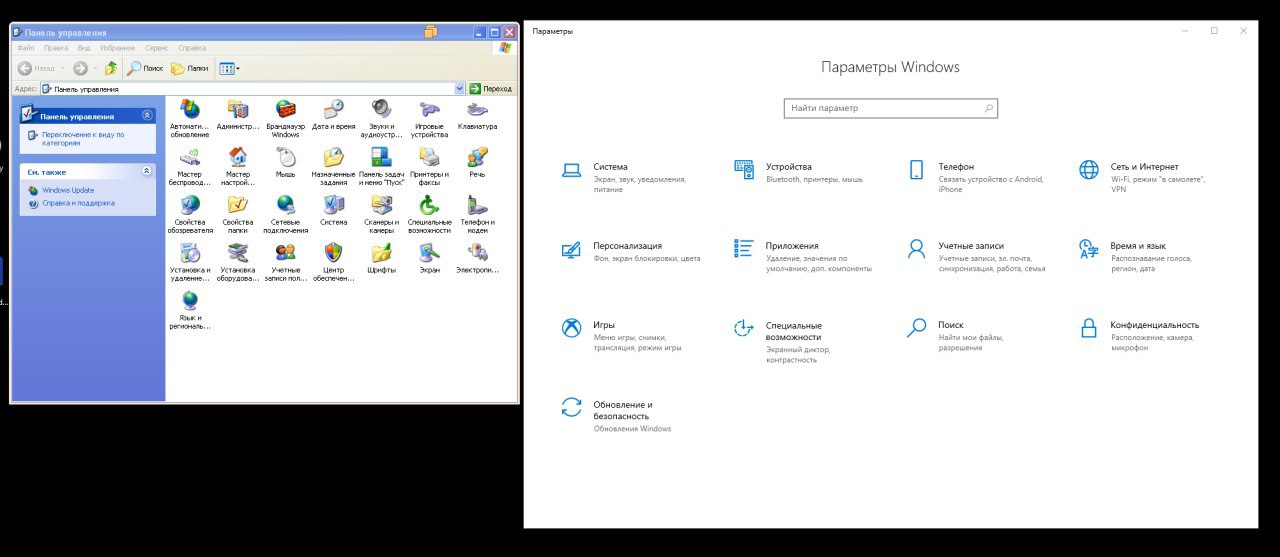This screenshot has height=557, width=1280.
Task: Open the Правка menu
Action: click(56, 47)
